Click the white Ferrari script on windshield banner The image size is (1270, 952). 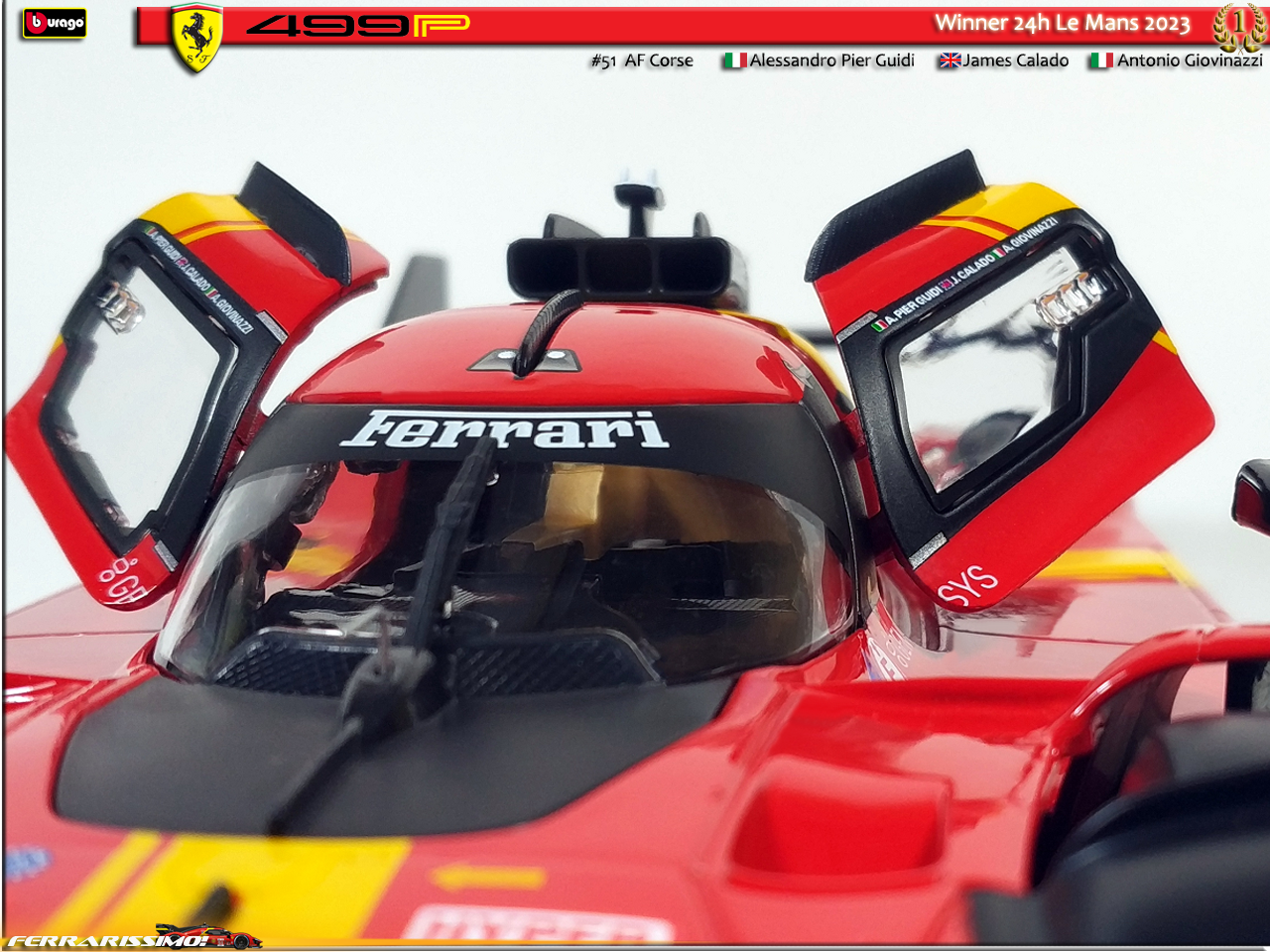point(504,429)
